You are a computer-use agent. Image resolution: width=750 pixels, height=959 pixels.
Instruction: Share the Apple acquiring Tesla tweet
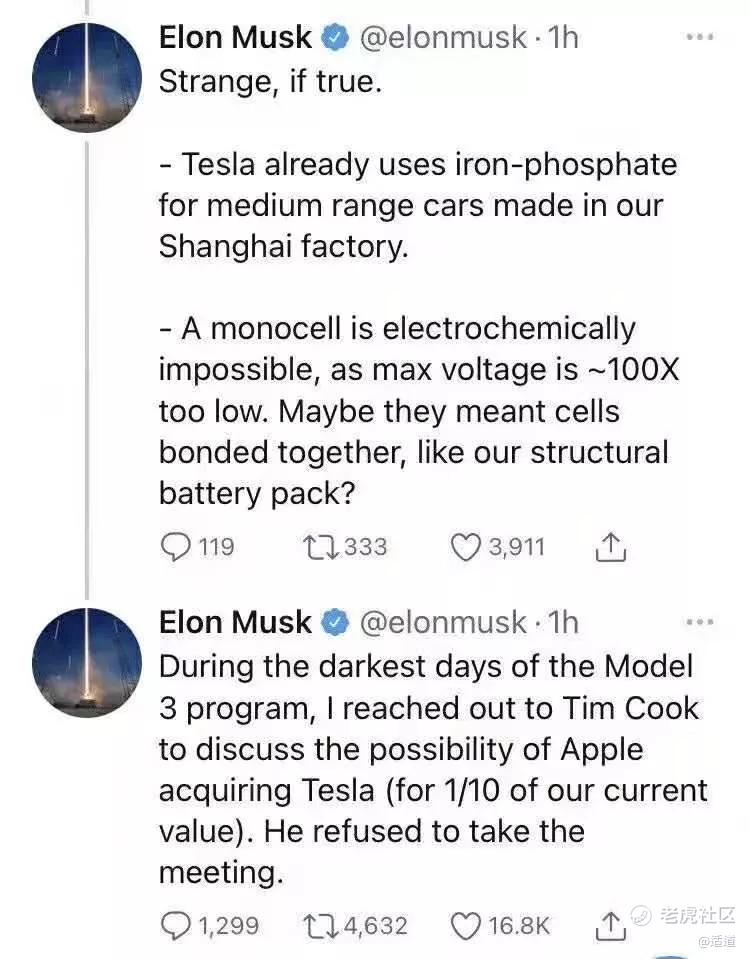609,926
